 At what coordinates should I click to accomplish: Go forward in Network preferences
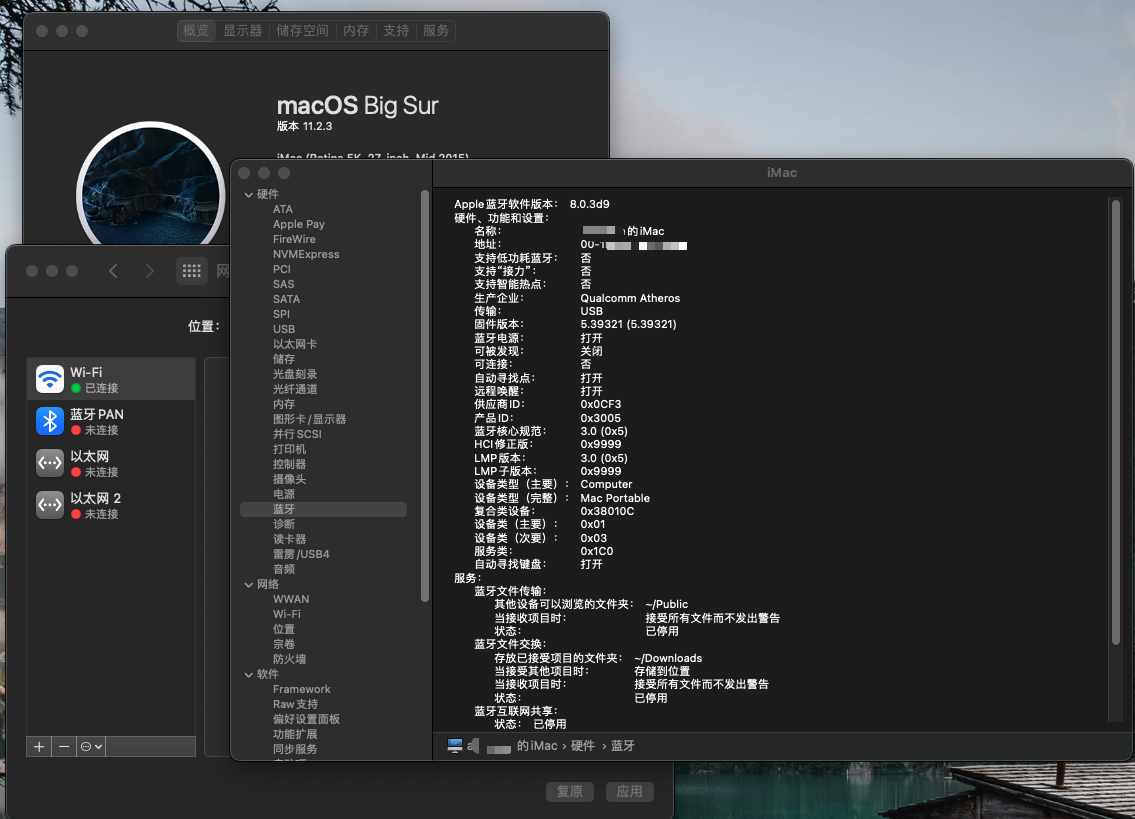click(149, 271)
